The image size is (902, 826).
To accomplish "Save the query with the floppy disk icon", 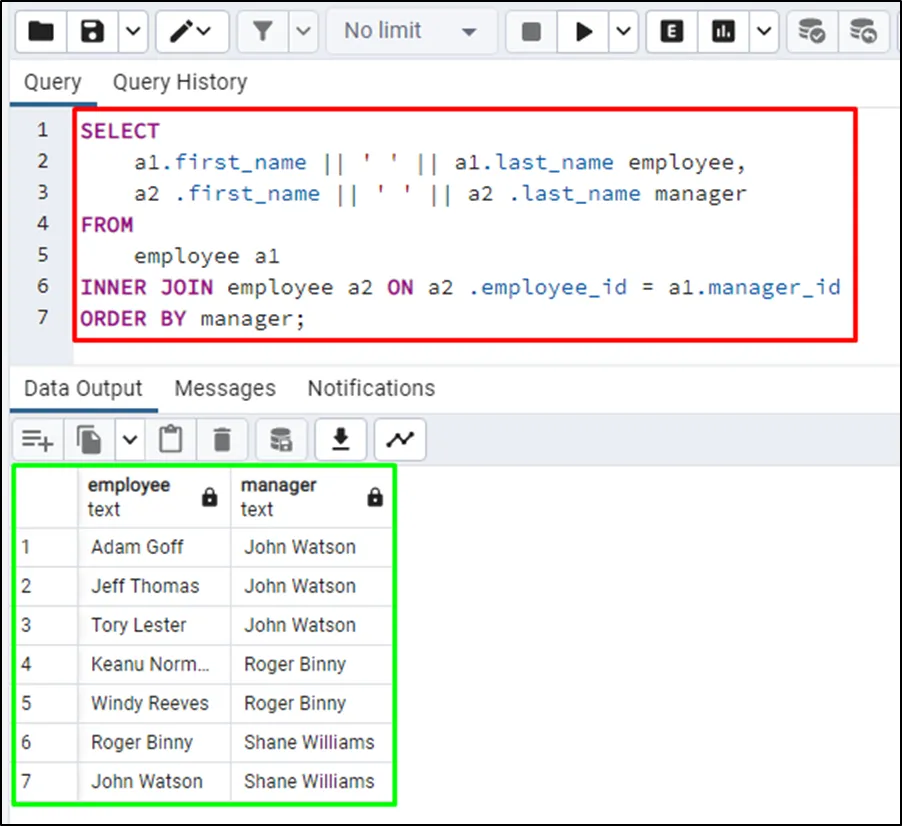I will (93, 32).
